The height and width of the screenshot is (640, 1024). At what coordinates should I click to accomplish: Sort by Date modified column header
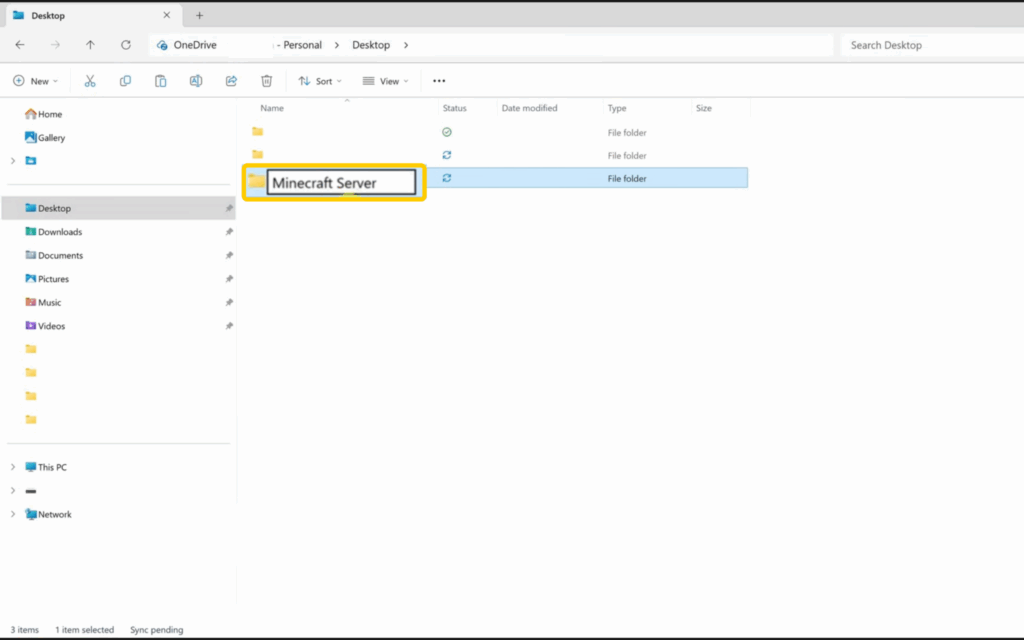tap(530, 108)
